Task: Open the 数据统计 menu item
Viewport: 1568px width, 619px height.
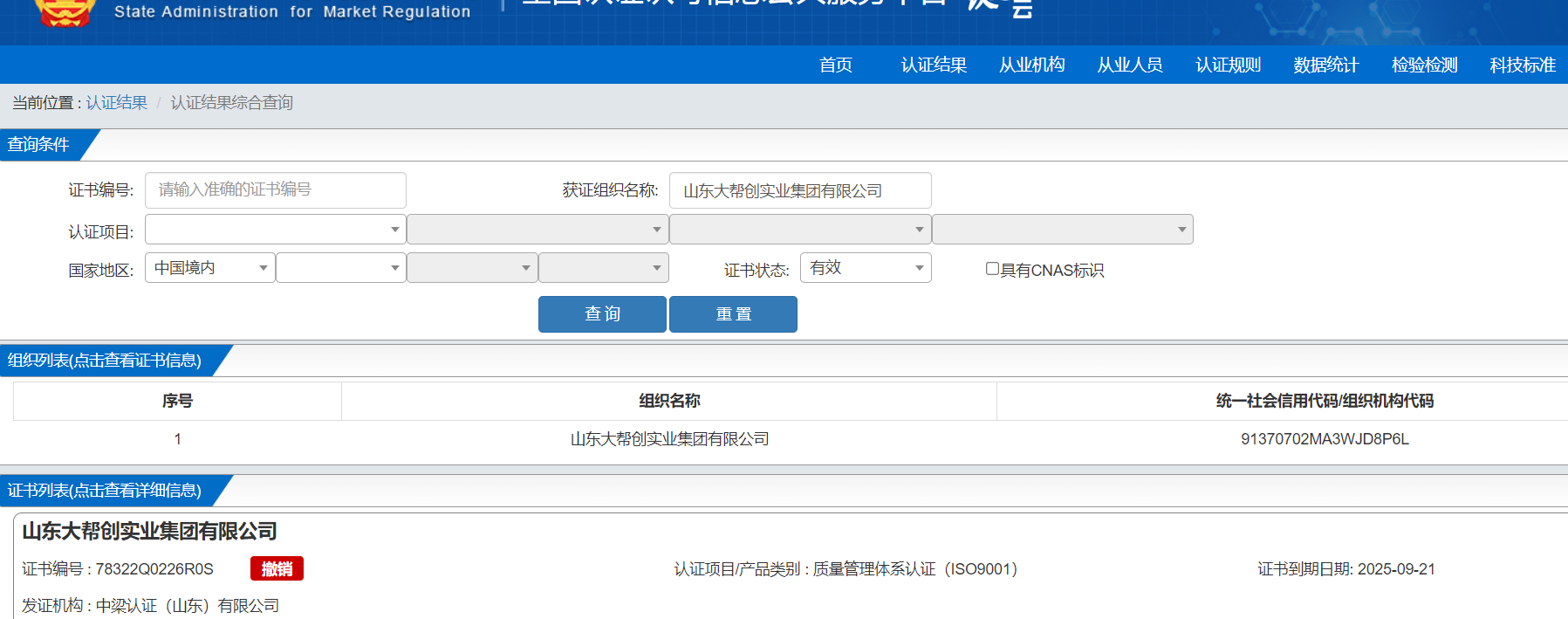Action: pos(1326,65)
